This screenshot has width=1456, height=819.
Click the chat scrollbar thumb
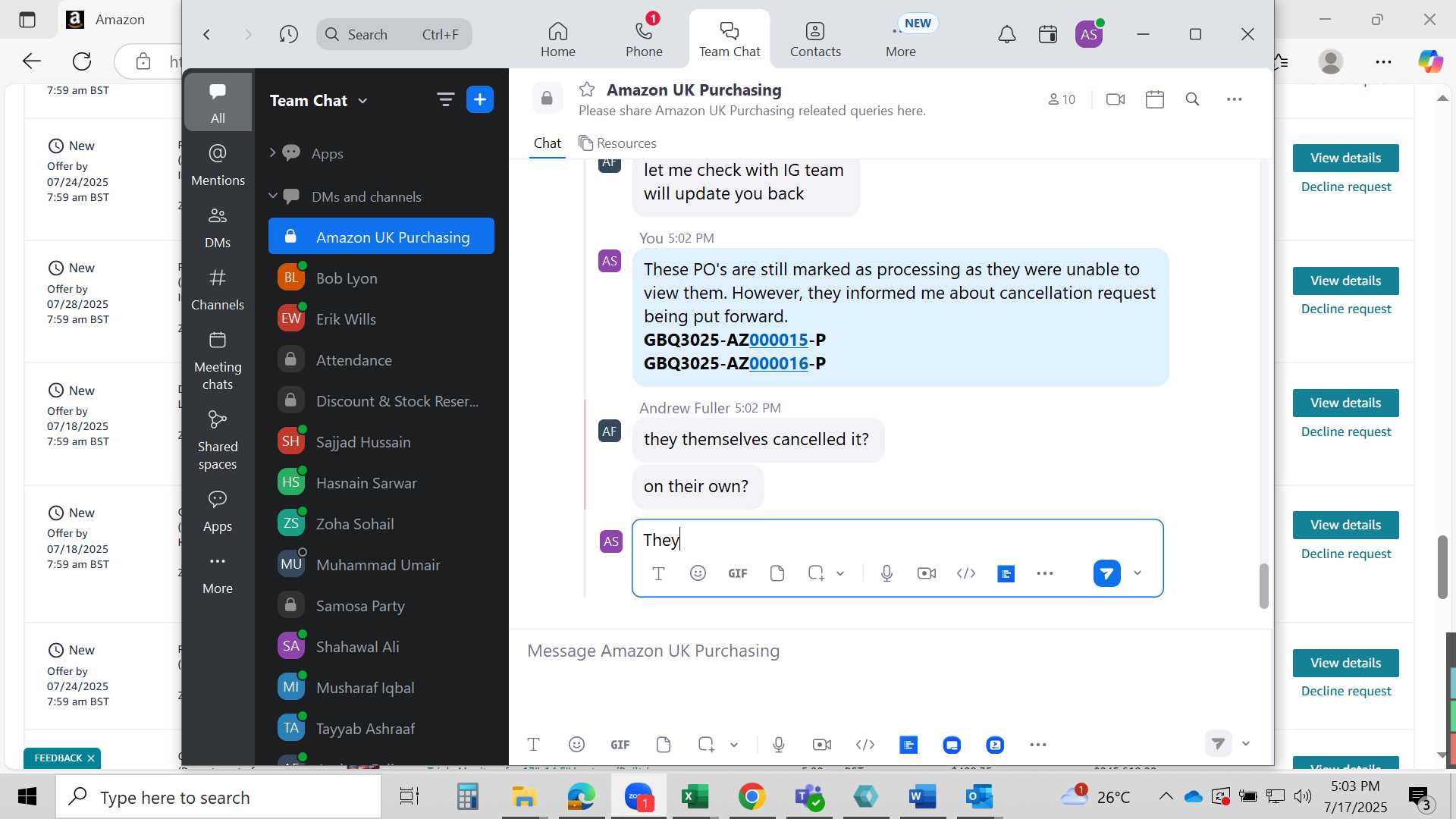[x=1263, y=585]
